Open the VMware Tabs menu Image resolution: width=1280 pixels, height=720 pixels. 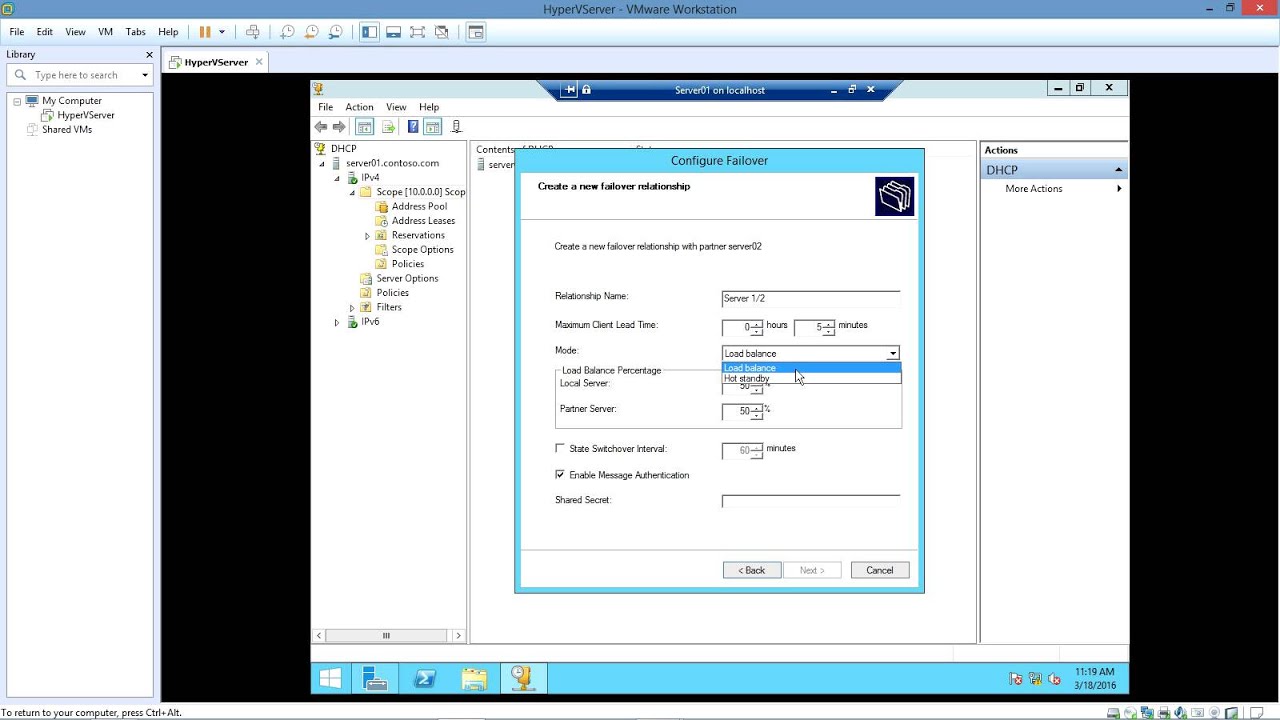point(136,32)
